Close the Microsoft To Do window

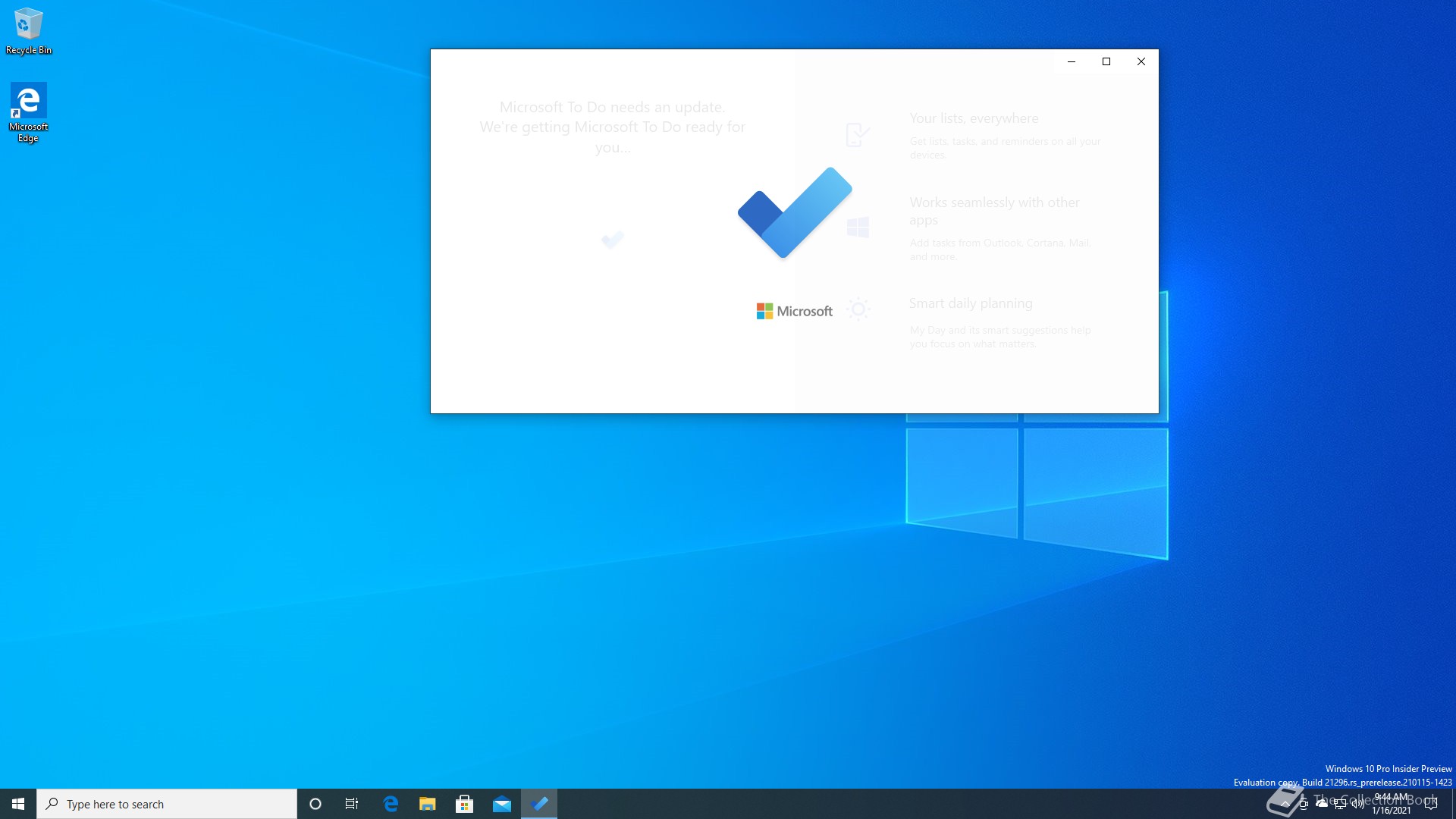[x=1141, y=61]
